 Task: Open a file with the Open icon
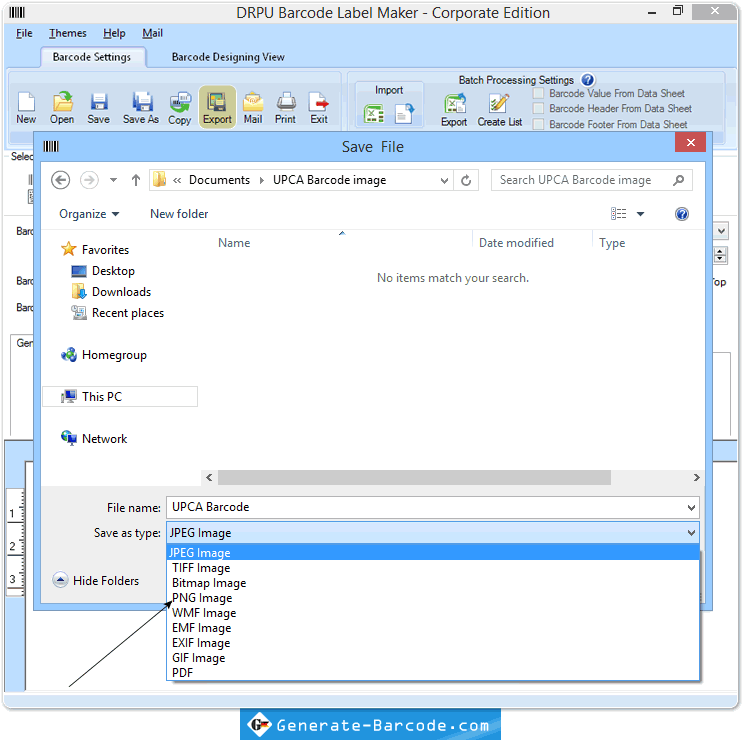pyautogui.click(x=62, y=108)
